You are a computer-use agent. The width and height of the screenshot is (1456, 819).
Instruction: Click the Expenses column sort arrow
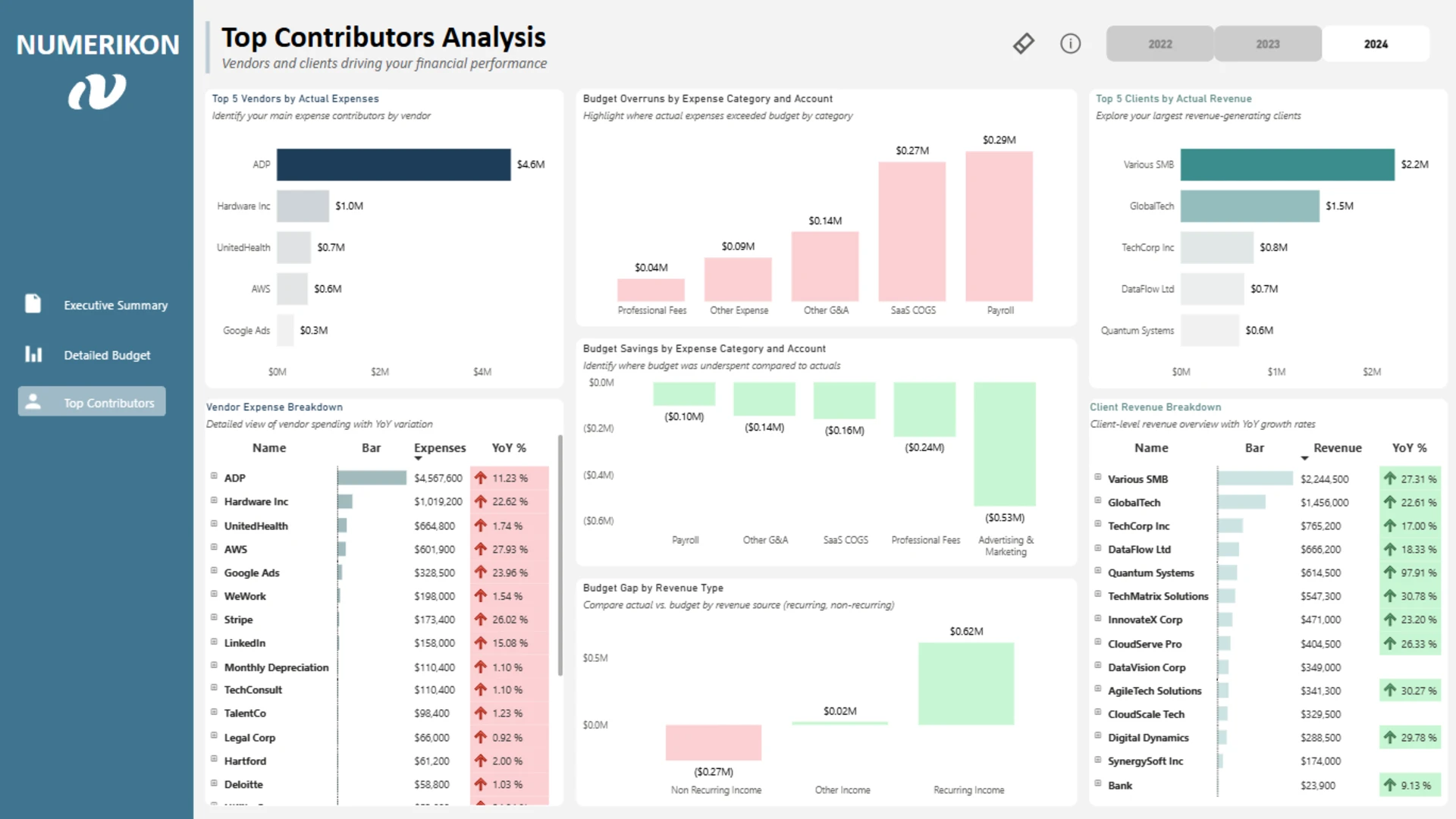click(x=418, y=459)
